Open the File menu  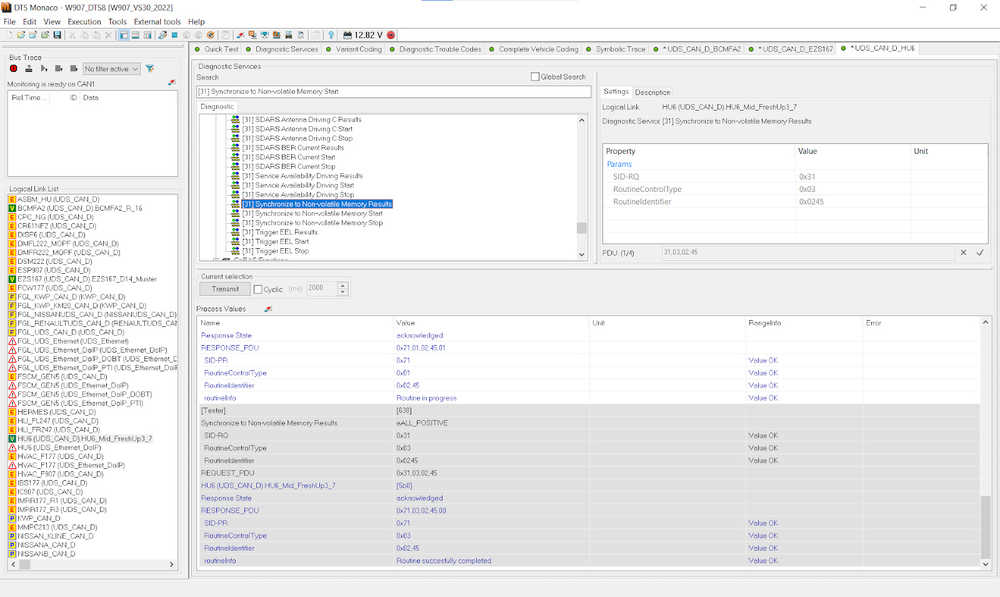[10, 22]
